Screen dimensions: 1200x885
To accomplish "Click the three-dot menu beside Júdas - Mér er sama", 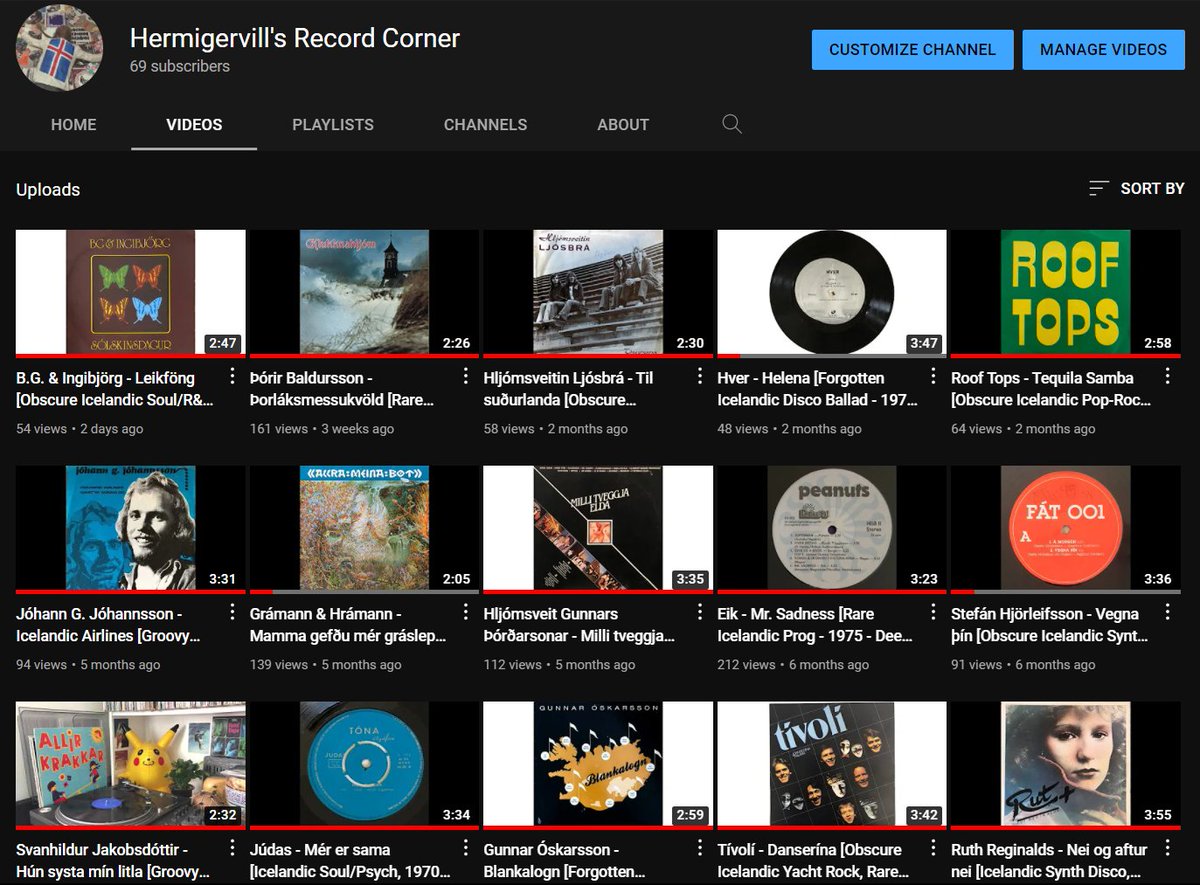I will point(465,848).
